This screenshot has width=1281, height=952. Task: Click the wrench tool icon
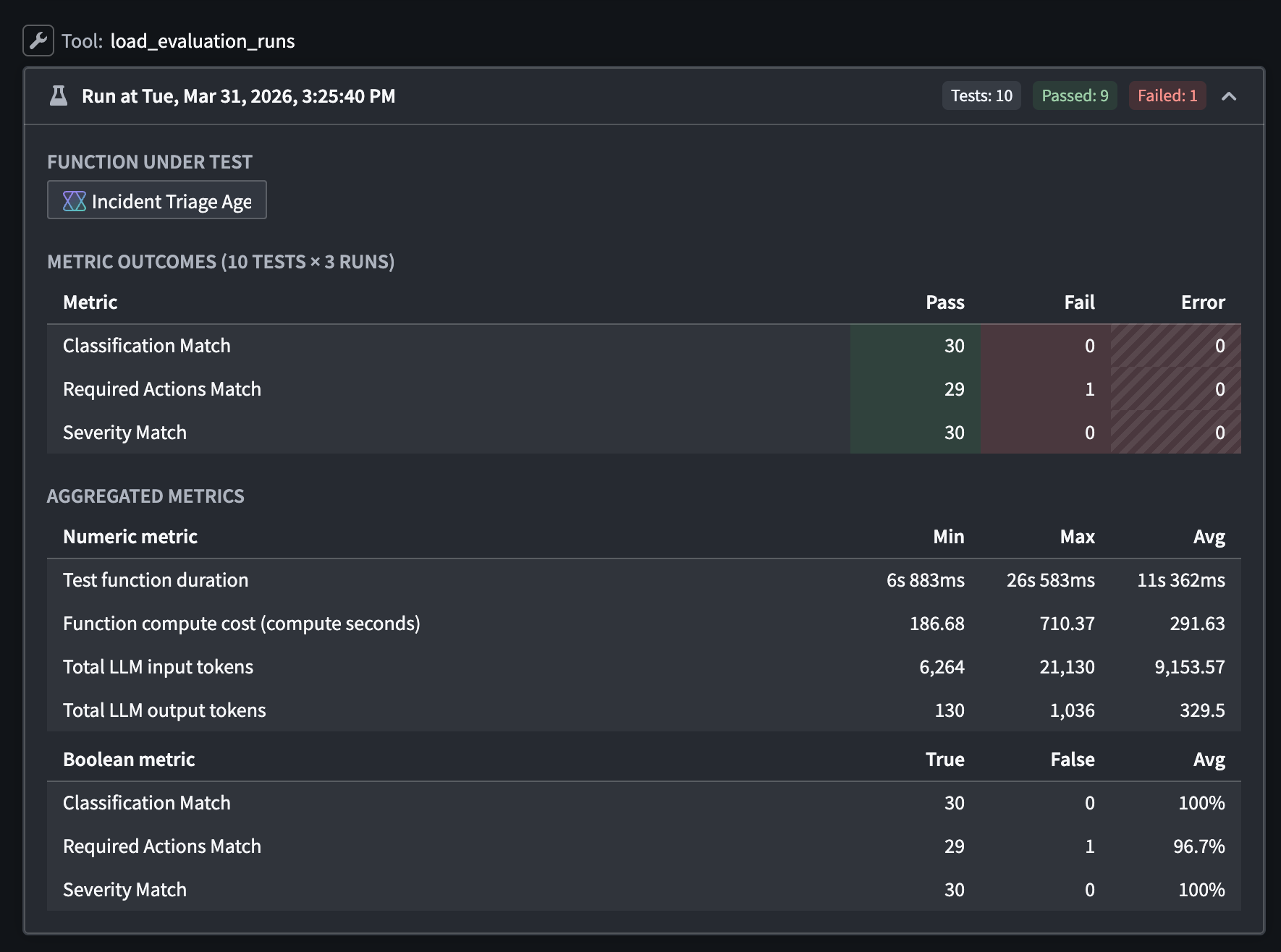(x=38, y=41)
